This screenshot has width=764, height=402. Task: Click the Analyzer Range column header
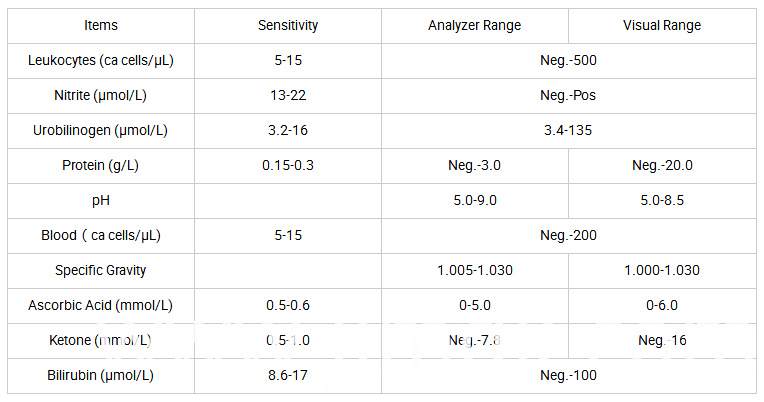point(475,25)
